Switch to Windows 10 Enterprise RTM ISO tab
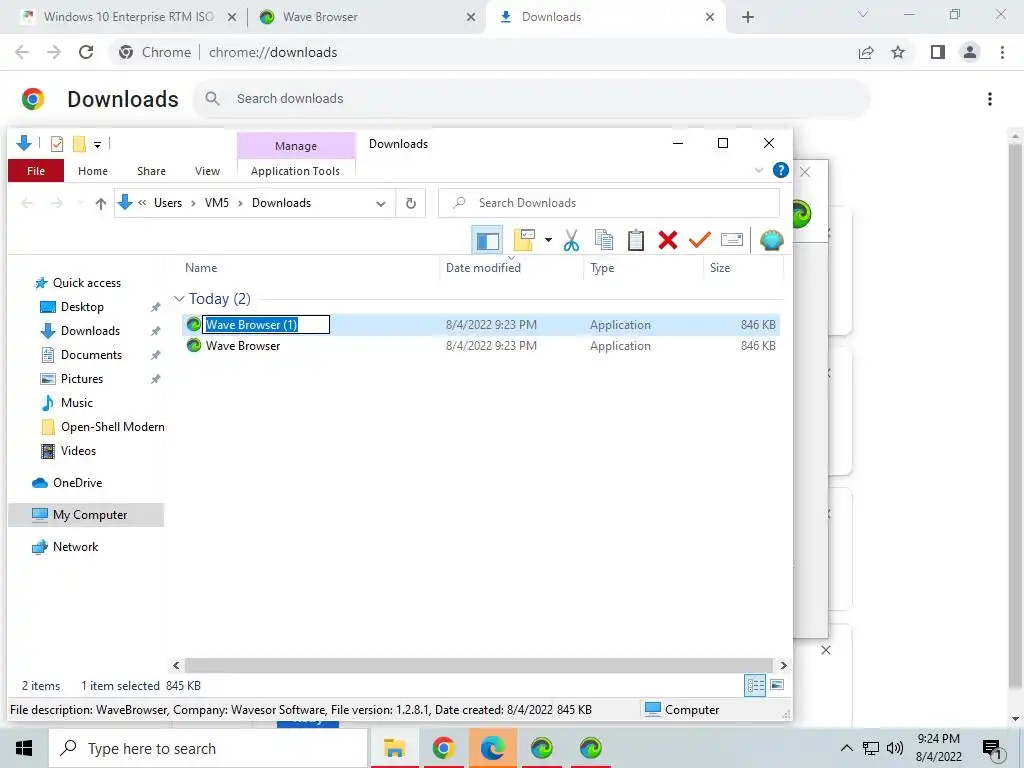This screenshot has height=768, width=1024. point(129,17)
